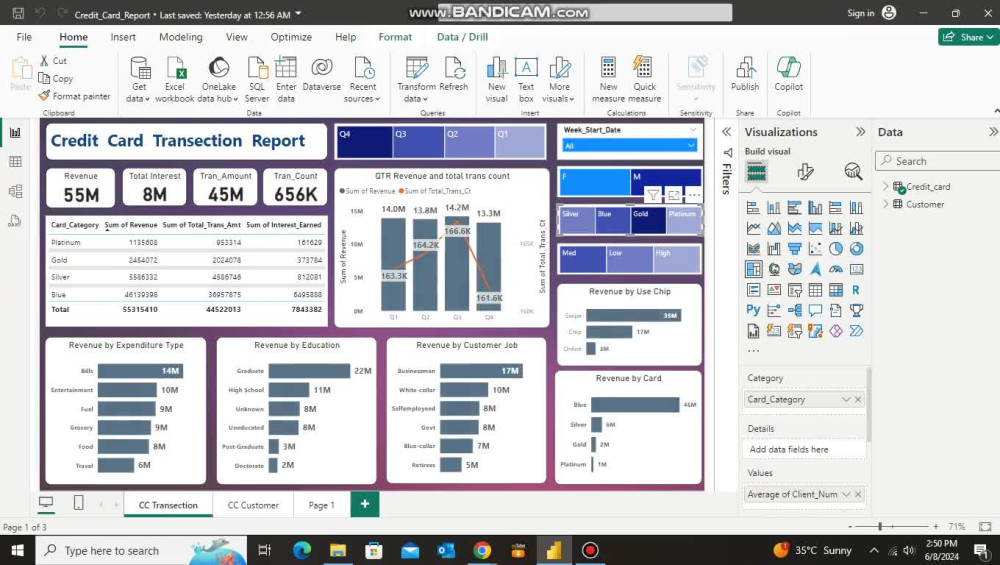Open the Data / Drill tab
The image size is (1000, 565).
coord(462,37)
